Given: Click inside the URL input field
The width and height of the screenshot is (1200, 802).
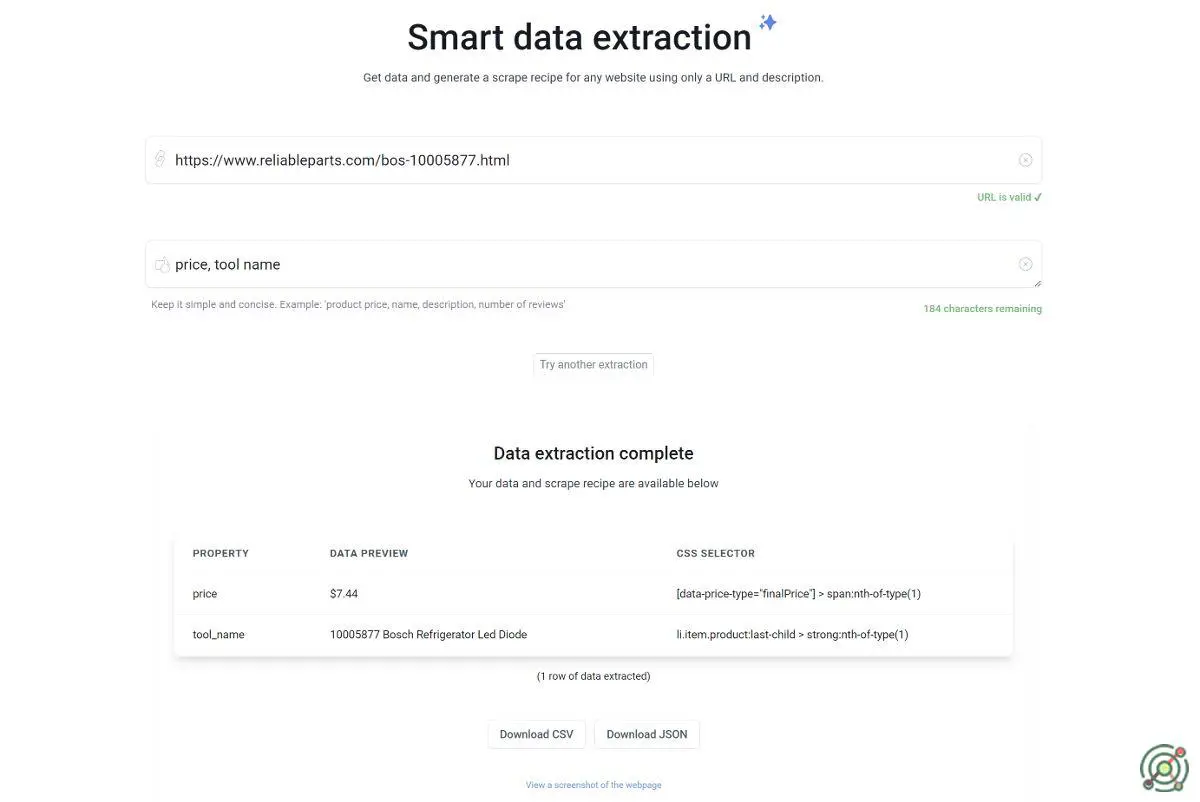Looking at the screenshot, I should click(x=590, y=160).
